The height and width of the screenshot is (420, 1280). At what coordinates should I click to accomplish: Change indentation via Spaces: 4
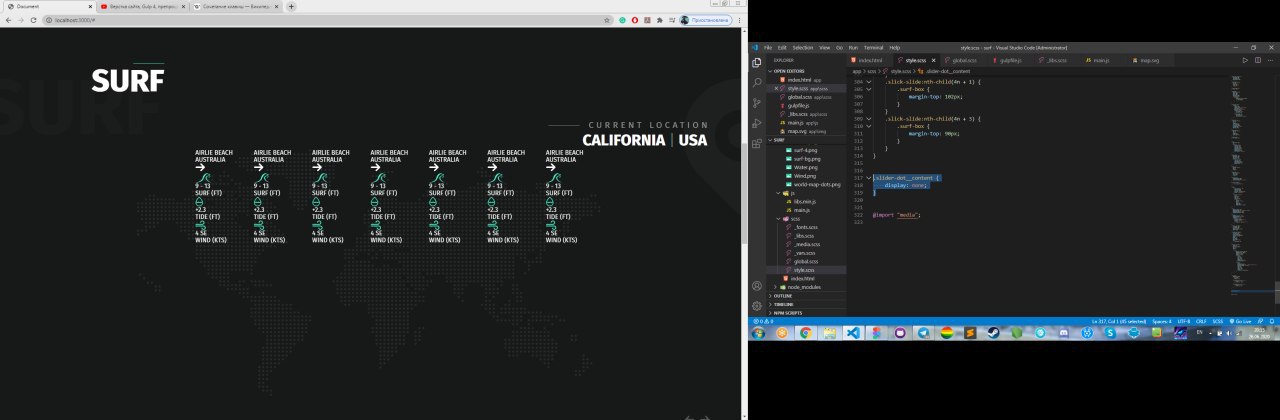point(1162,321)
